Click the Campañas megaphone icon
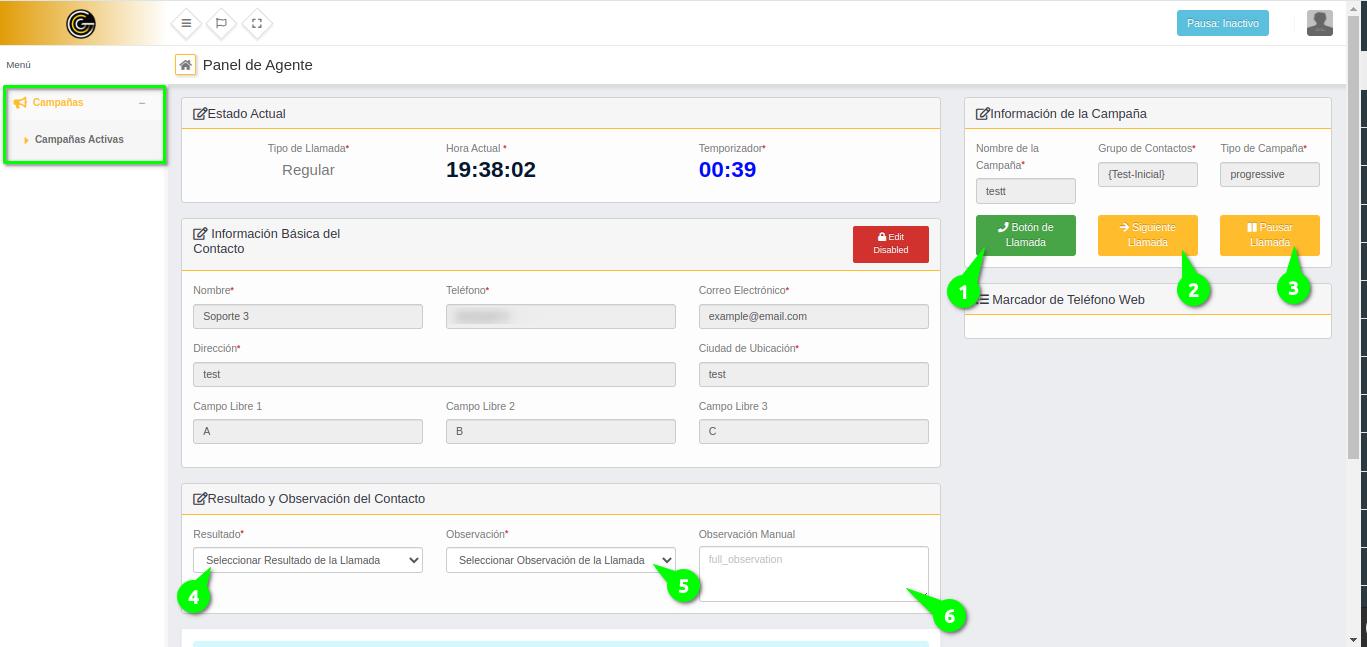The width and height of the screenshot is (1367, 647). pos(20,103)
